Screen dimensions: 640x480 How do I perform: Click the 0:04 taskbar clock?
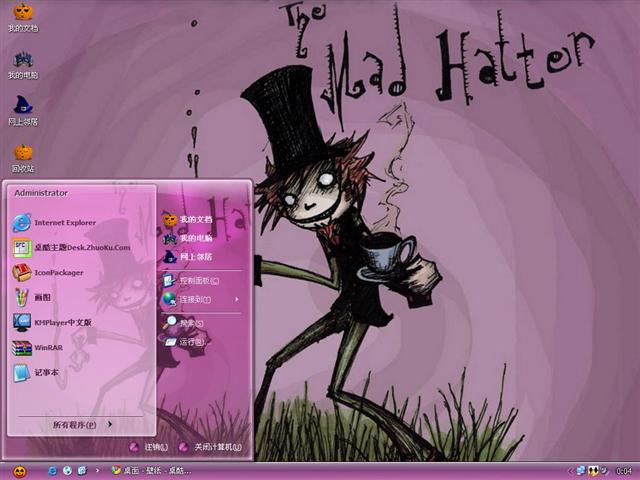click(624, 471)
